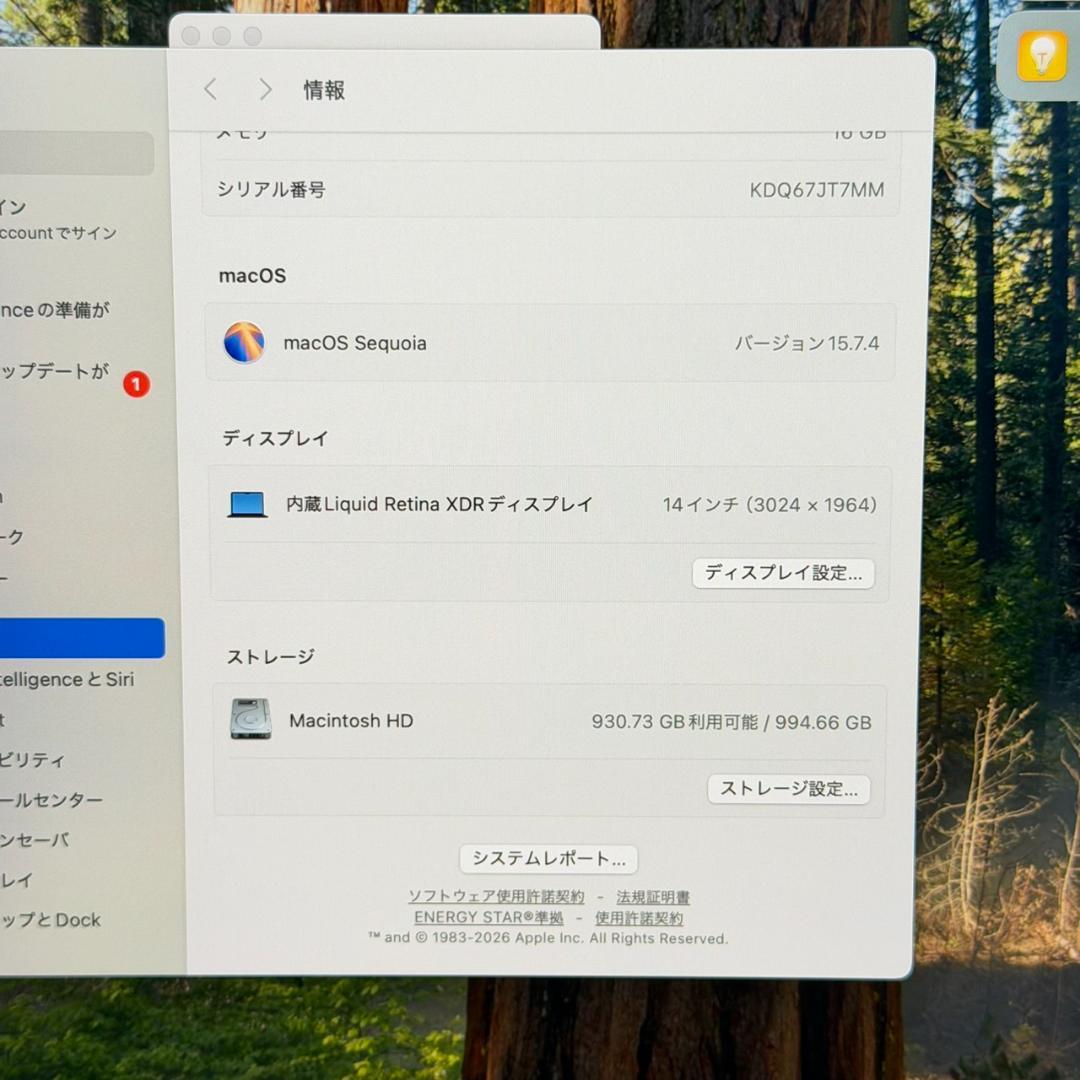Click the macOS Sequoia version icon
Image resolution: width=1080 pixels, height=1080 pixels.
point(245,343)
